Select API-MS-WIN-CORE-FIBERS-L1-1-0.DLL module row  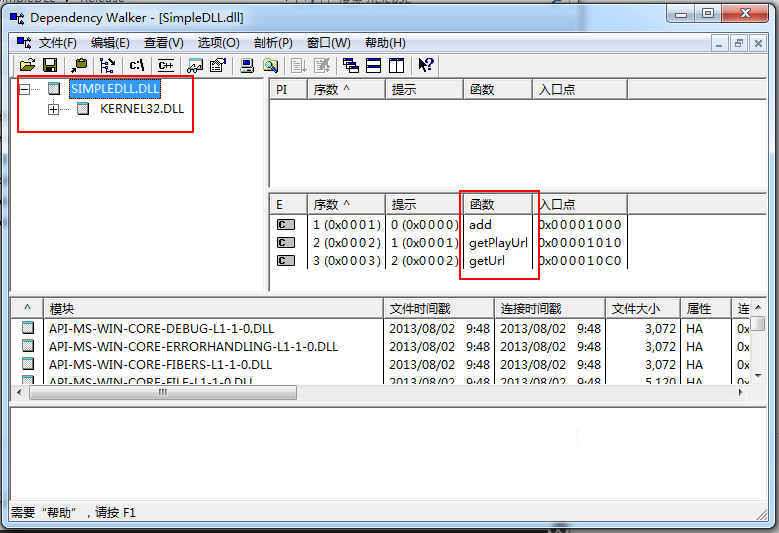[x=380, y=364]
